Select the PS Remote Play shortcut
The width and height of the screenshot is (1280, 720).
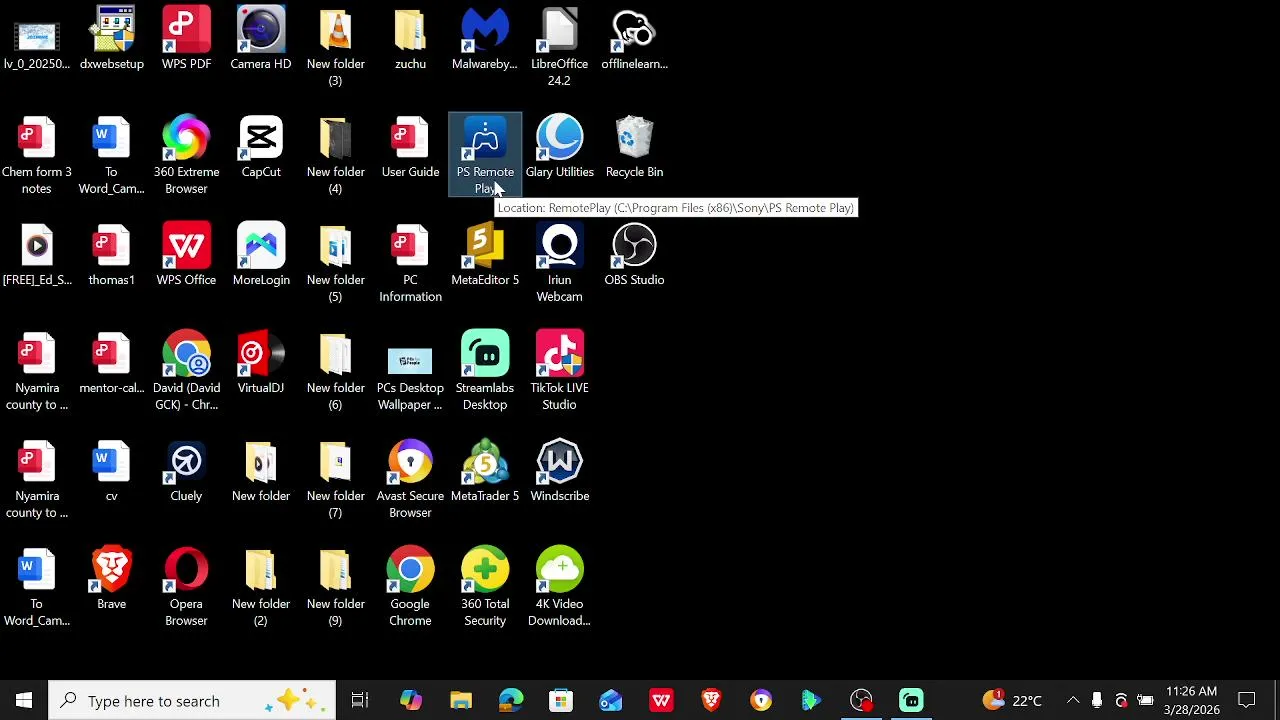tap(485, 155)
